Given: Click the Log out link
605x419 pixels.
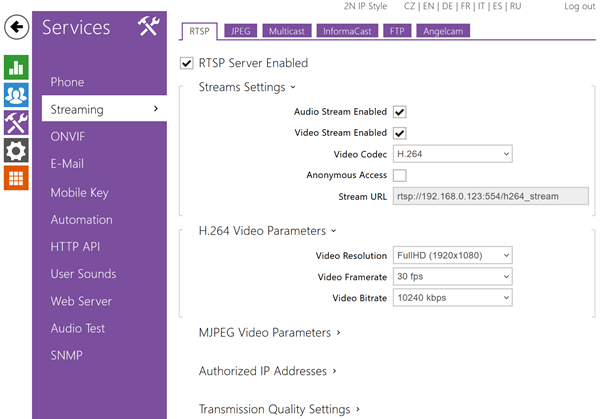Looking at the screenshot, I should click(x=579, y=6).
